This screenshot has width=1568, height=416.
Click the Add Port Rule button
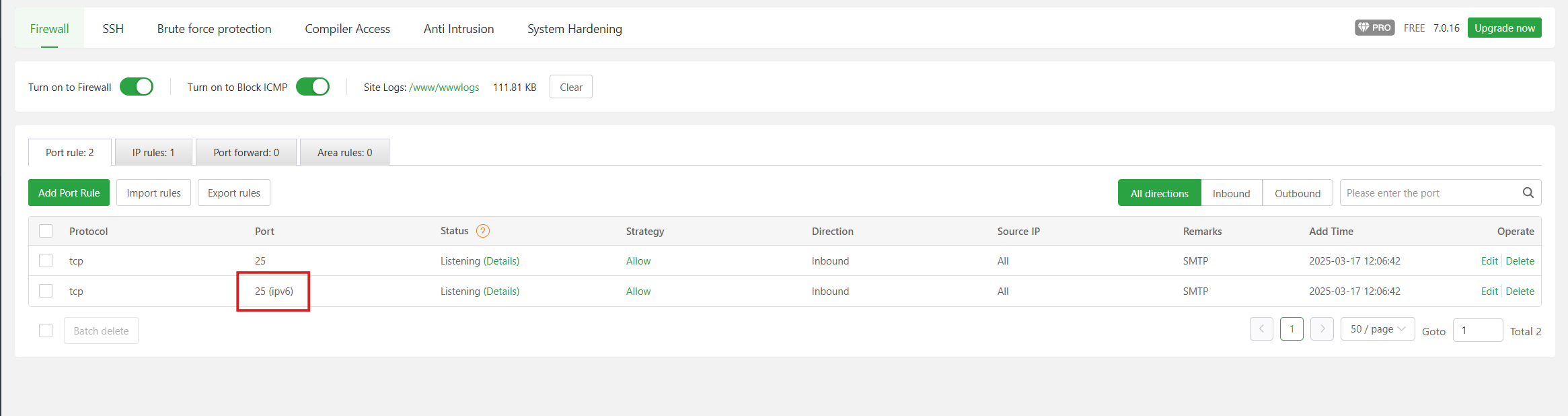tap(69, 193)
